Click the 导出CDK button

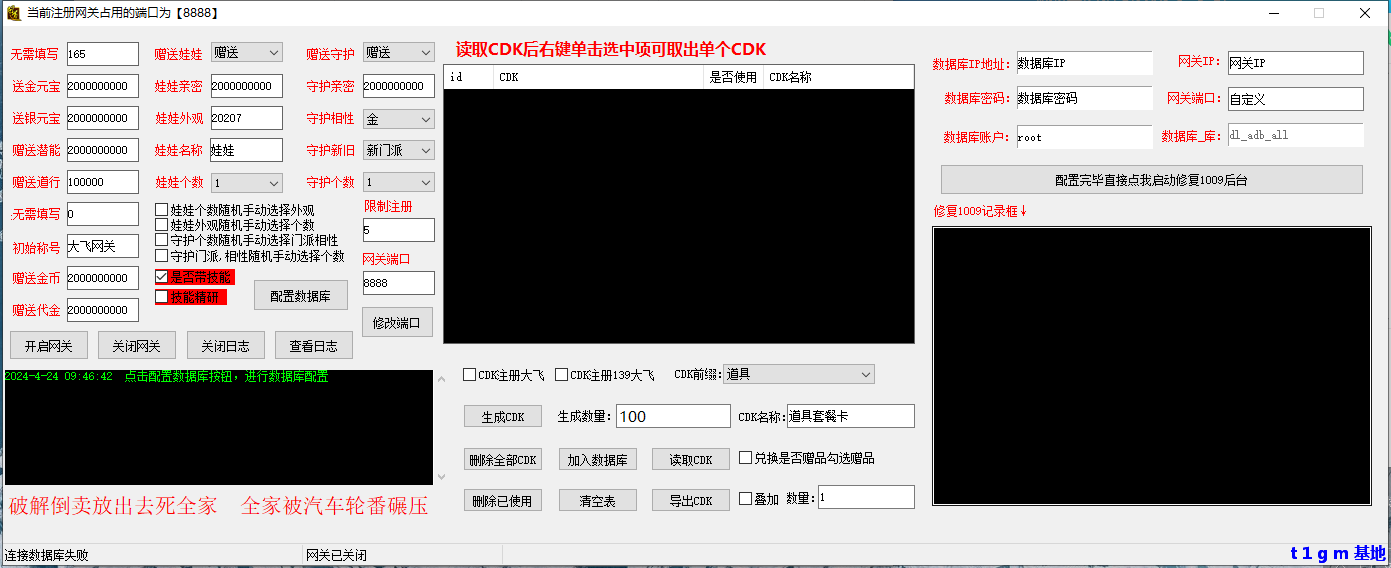(x=690, y=500)
